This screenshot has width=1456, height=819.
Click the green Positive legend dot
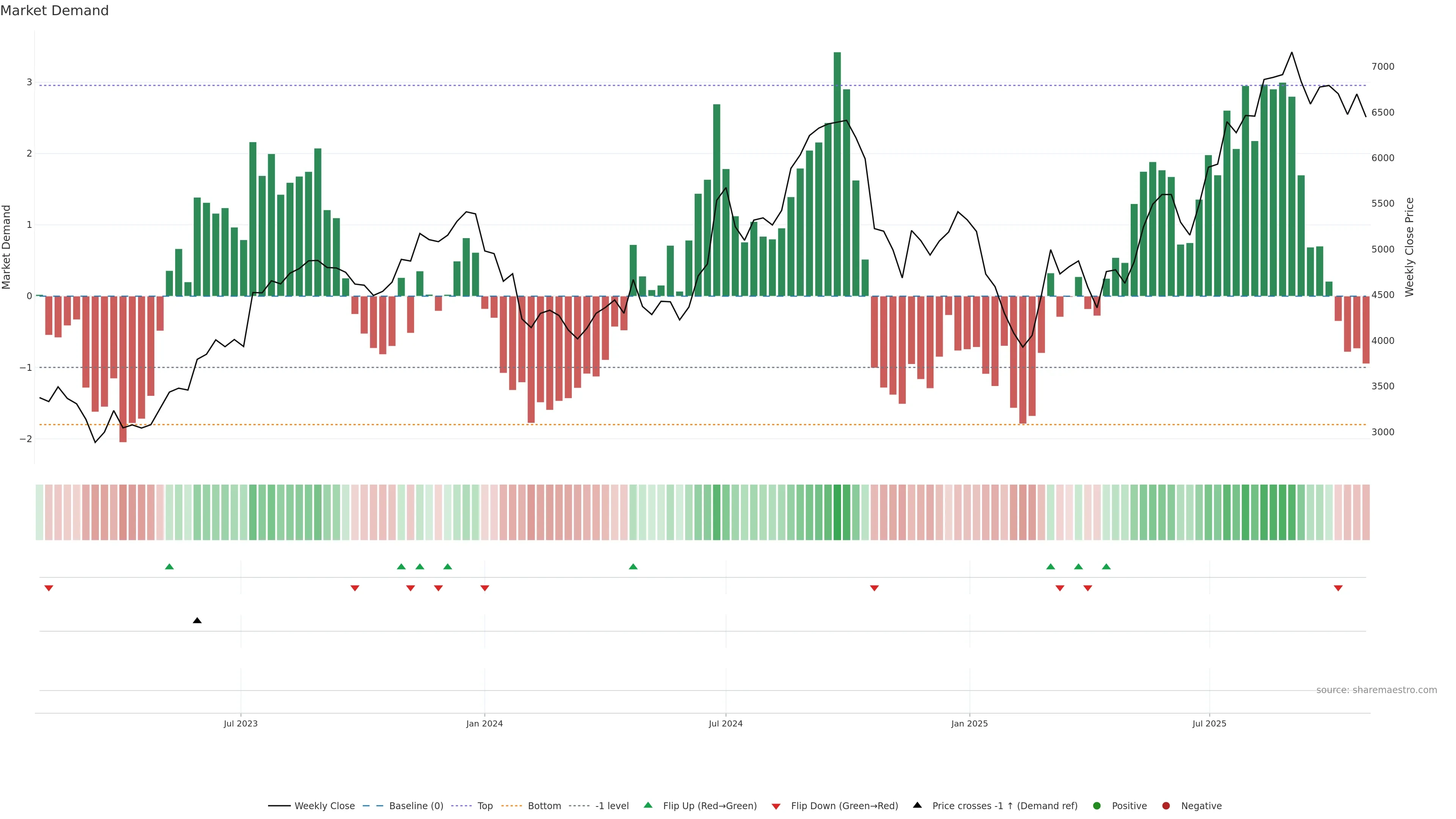point(1097,806)
